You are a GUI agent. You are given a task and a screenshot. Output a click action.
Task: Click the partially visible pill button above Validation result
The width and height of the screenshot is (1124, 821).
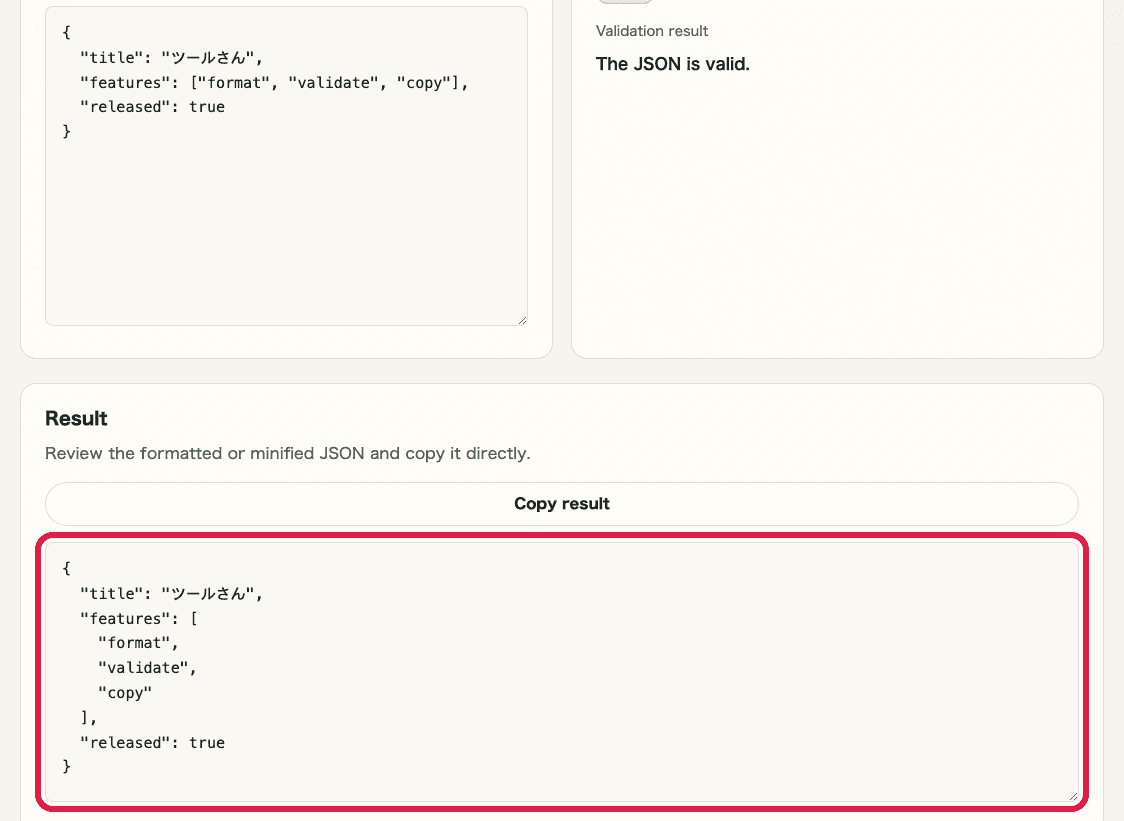click(x=625, y=3)
